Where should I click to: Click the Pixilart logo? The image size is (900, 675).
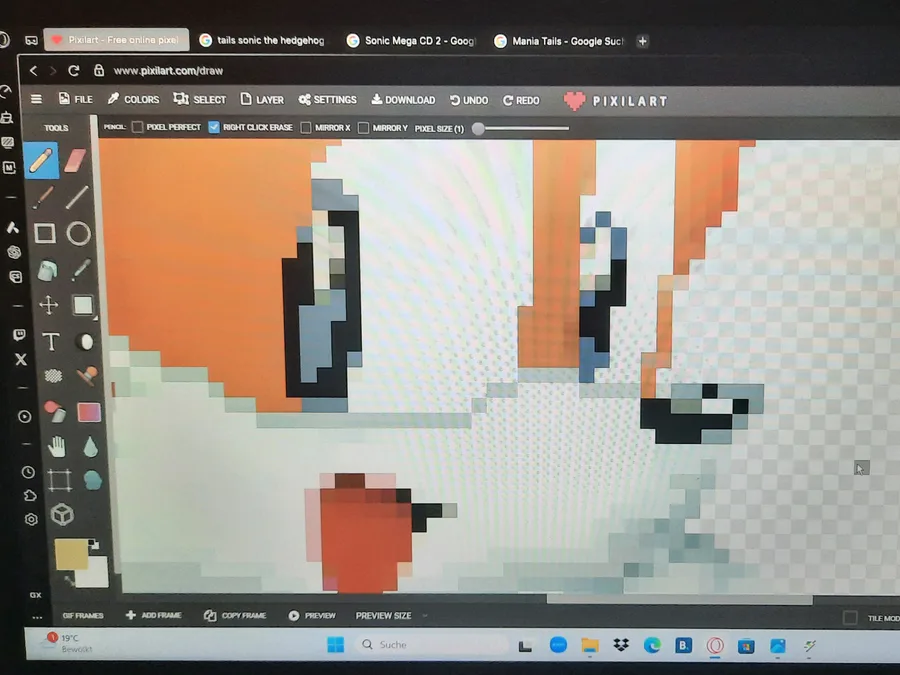[615, 101]
